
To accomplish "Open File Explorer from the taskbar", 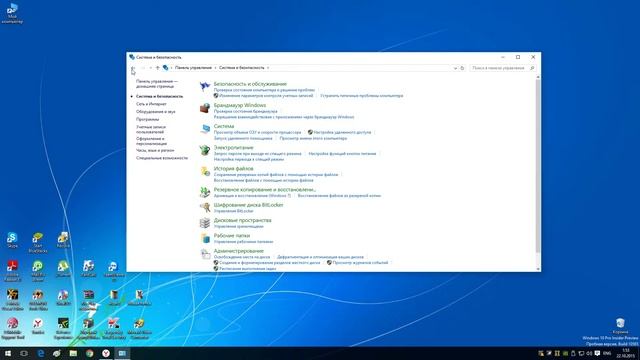I will 73,353.
